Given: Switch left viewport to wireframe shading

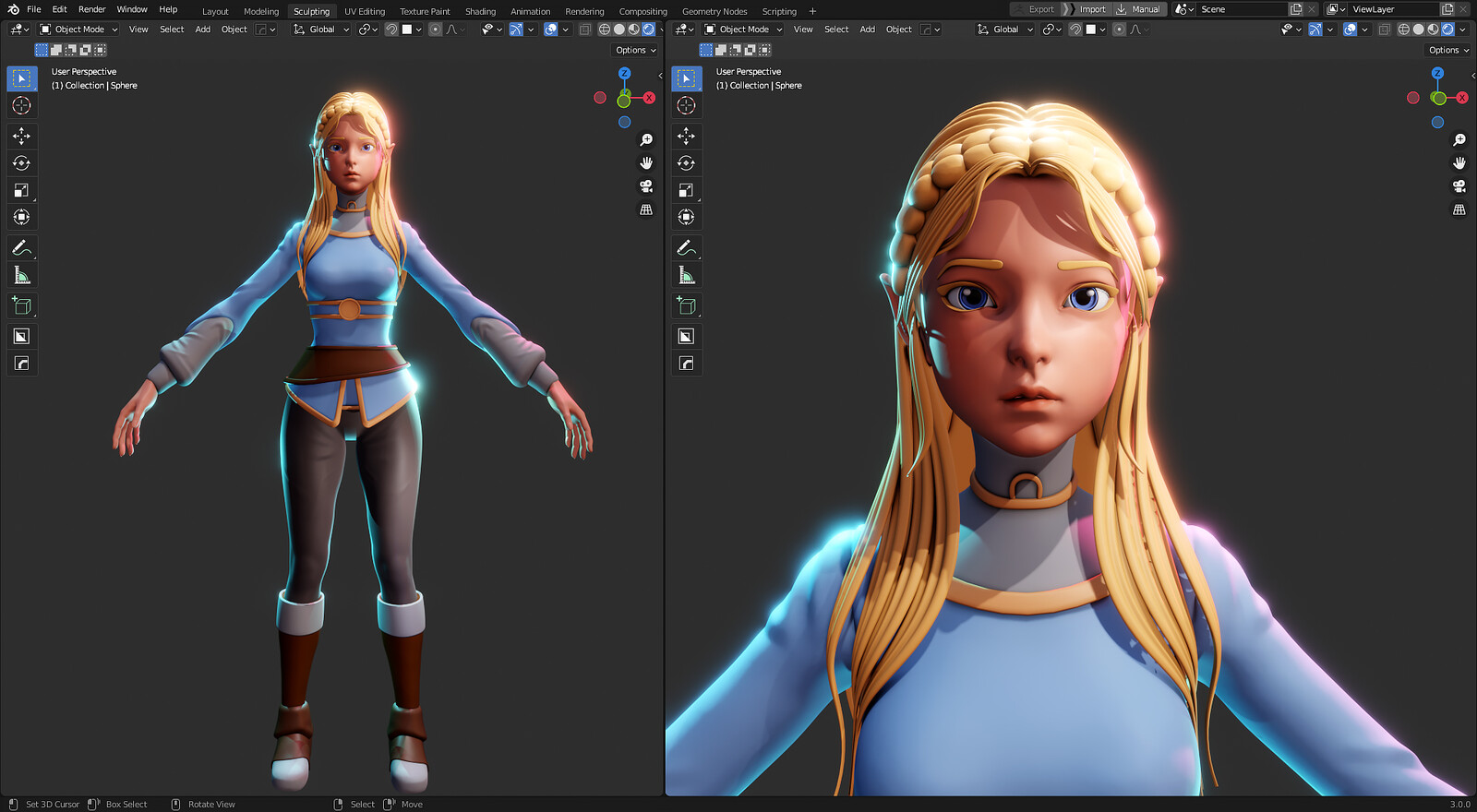Looking at the screenshot, I should [605, 30].
